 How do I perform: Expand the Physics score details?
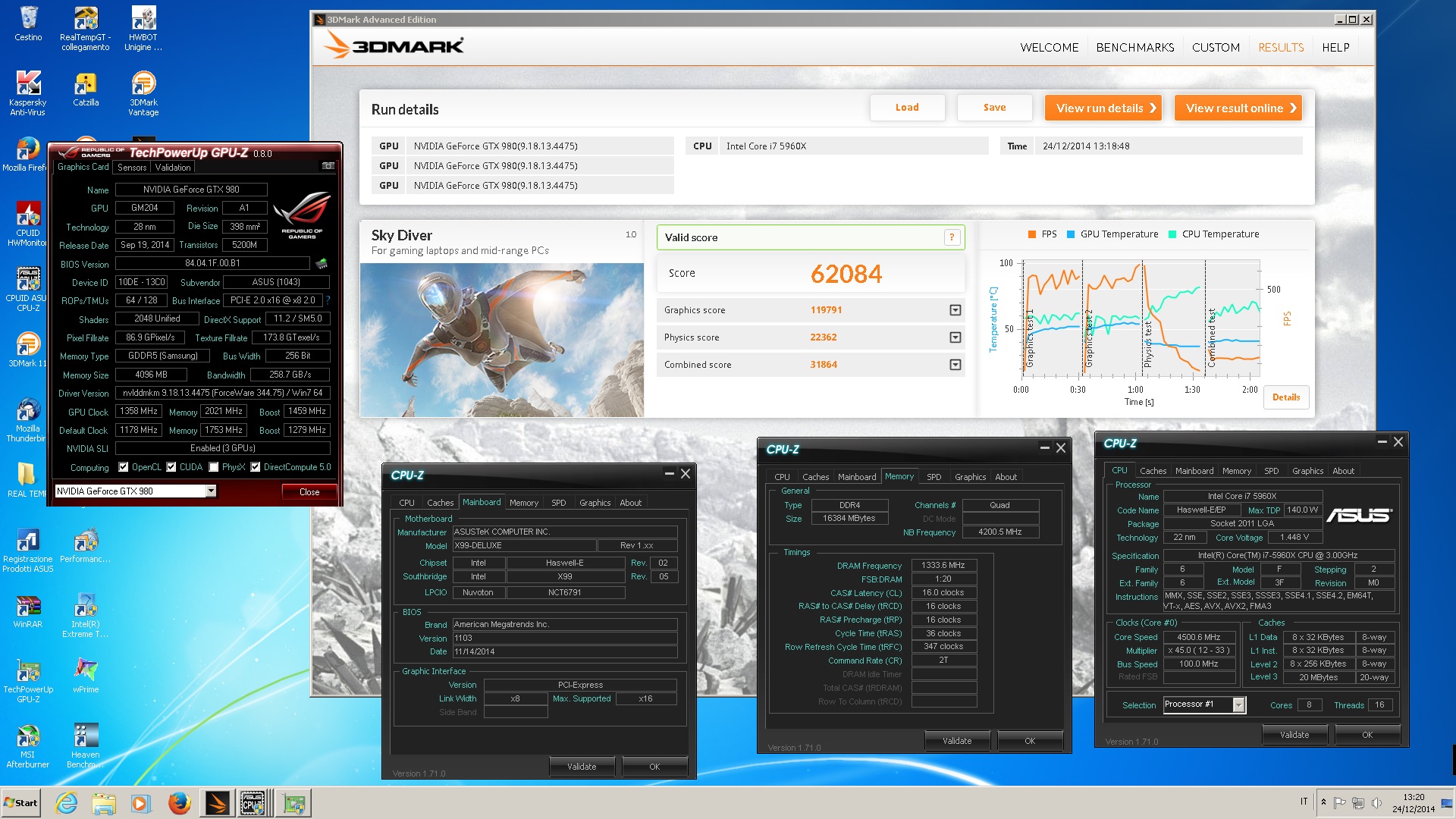(x=955, y=337)
